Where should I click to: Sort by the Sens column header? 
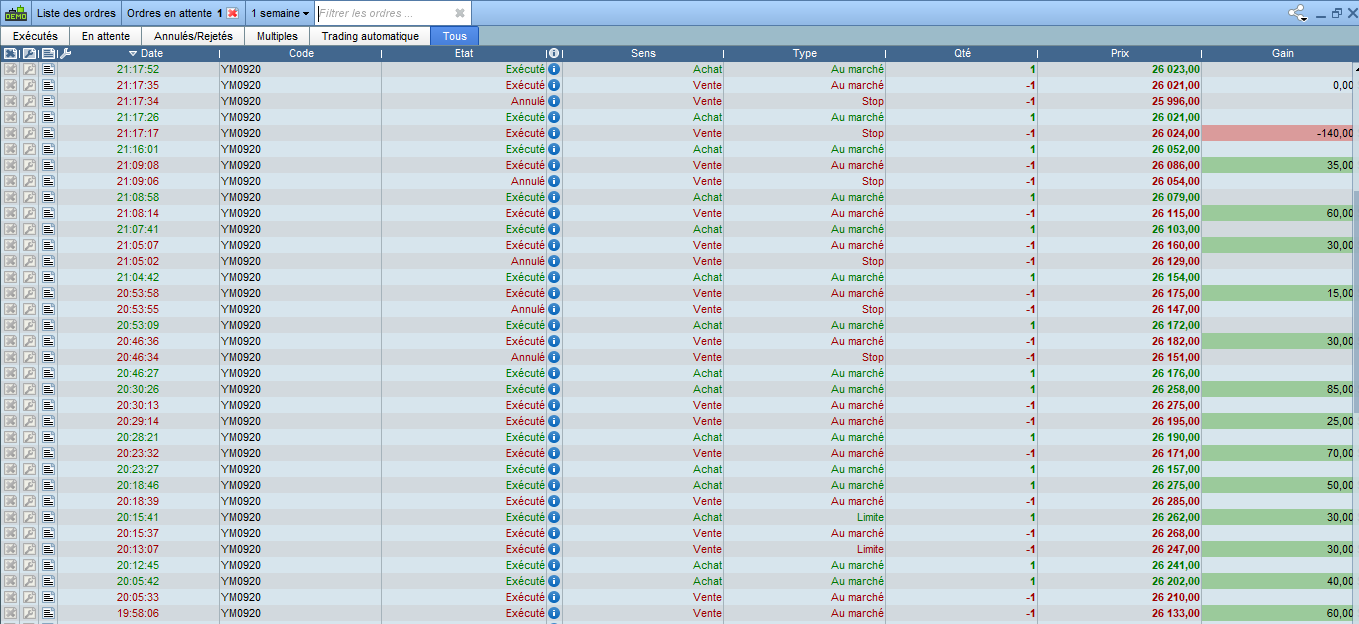click(644, 53)
